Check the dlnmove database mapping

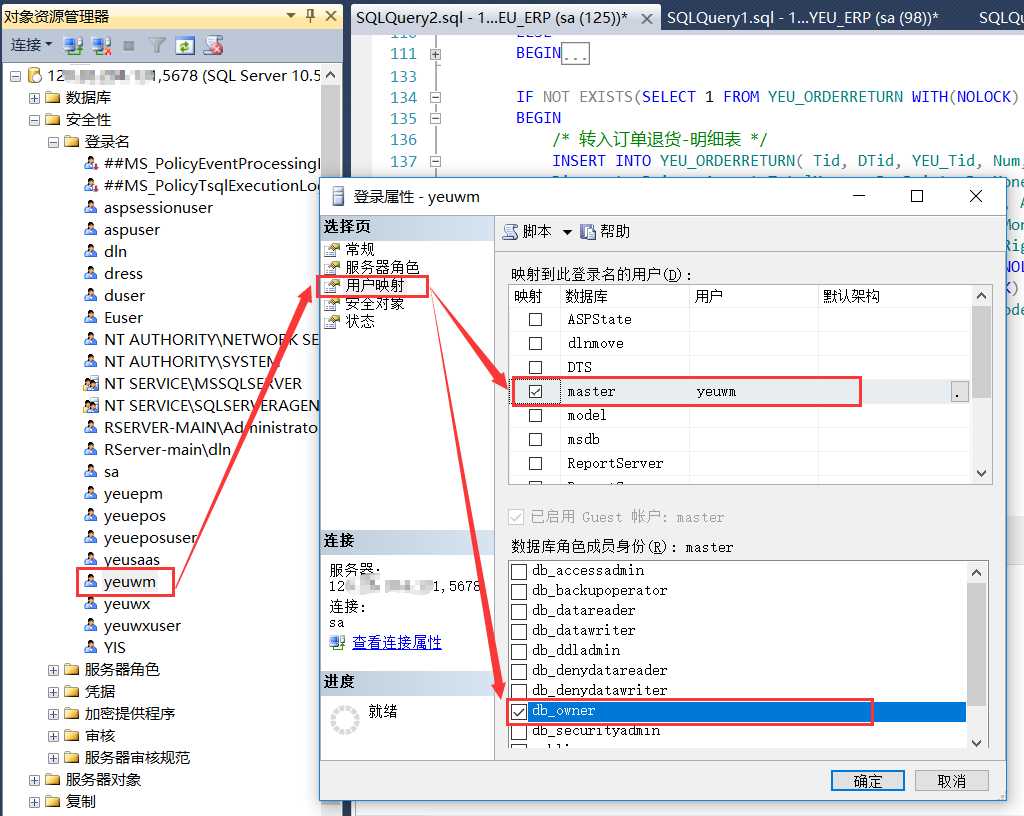point(536,343)
